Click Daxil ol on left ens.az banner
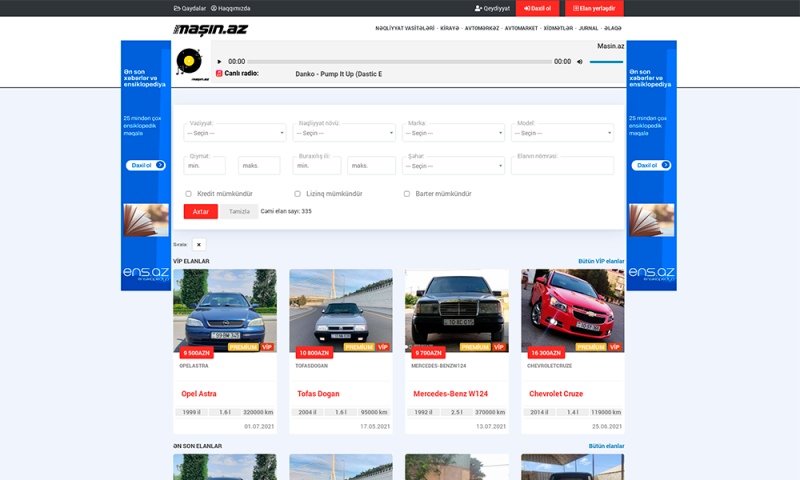This screenshot has width=800, height=480. pyautogui.click(x=145, y=165)
